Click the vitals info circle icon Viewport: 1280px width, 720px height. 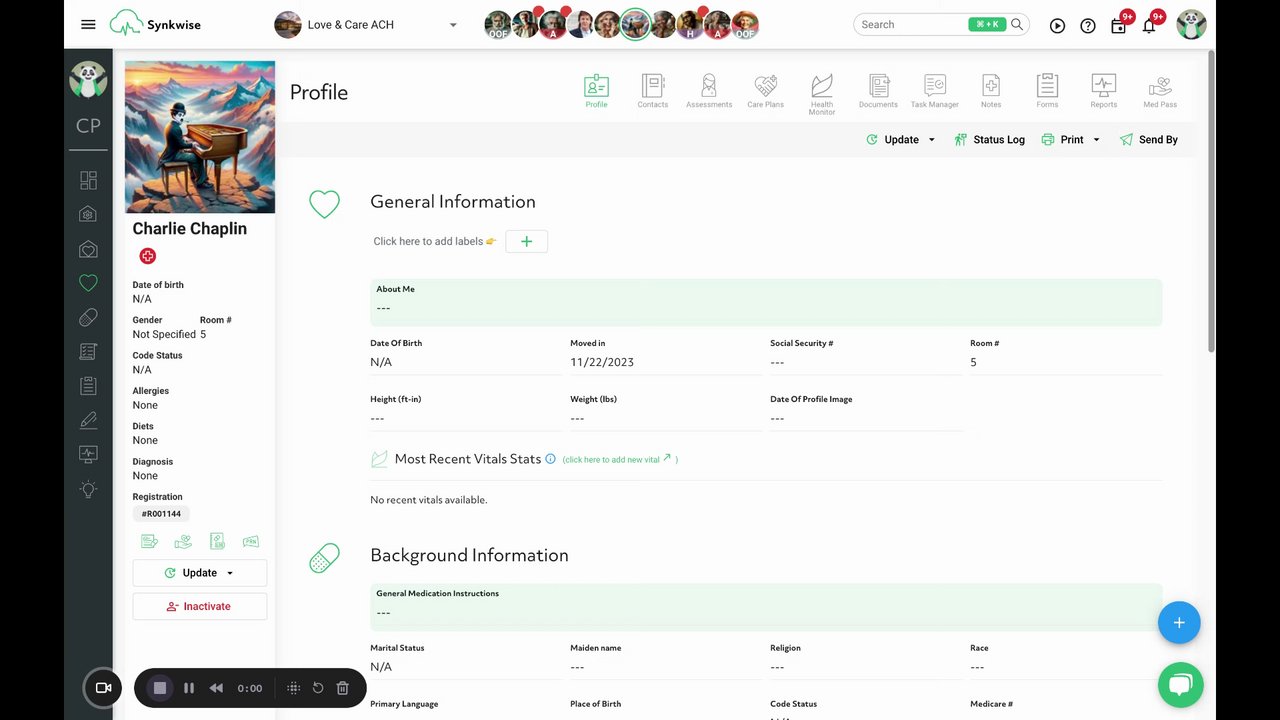(x=550, y=458)
